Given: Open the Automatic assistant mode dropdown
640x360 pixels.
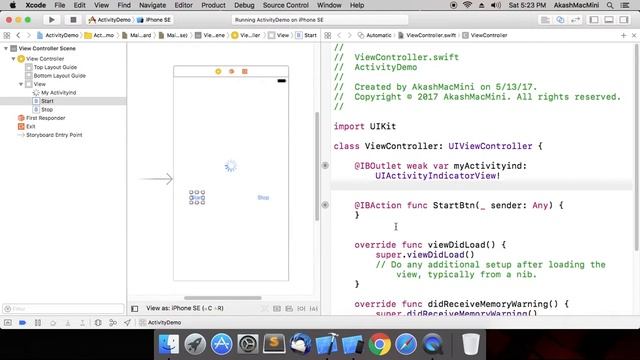Looking at the screenshot, I should (x=374, y=36).
